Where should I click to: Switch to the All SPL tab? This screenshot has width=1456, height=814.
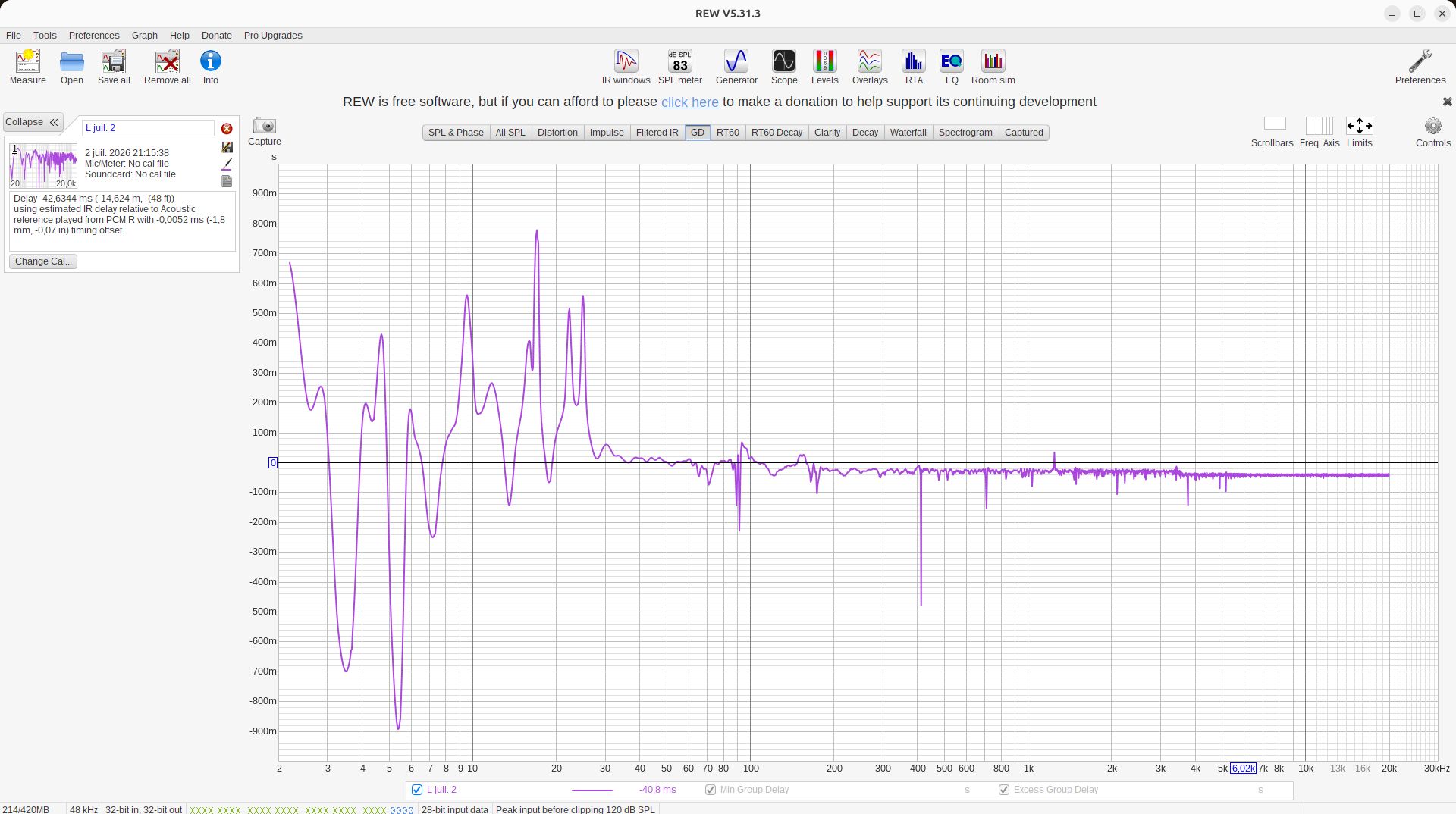click(x=510, y=133)
